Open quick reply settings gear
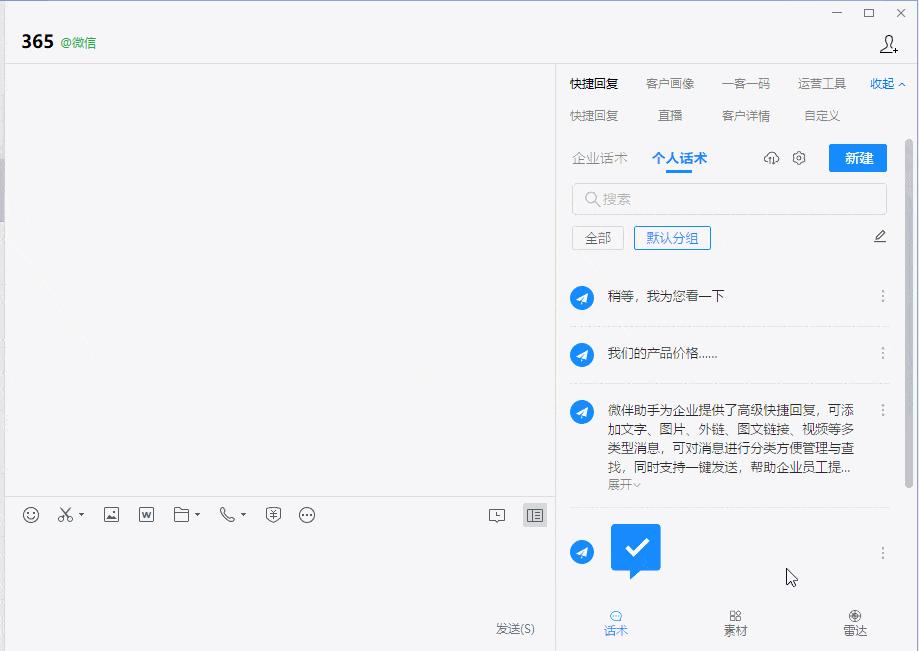Image resolution: width=919 pixels, height=651 pixels. tap(799, 158)
